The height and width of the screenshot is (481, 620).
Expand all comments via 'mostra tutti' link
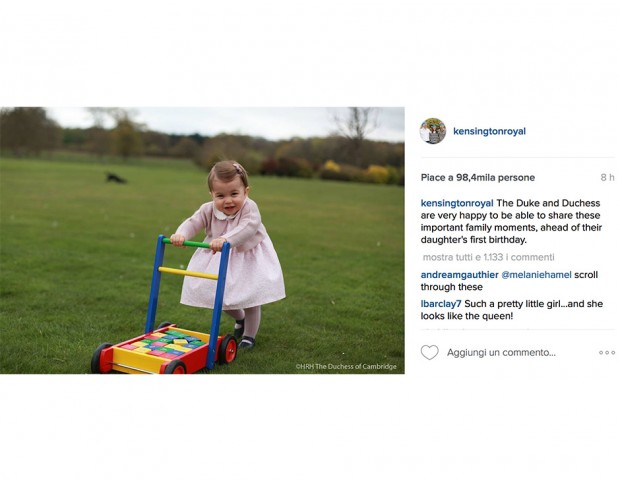click(x=488, y=257)
